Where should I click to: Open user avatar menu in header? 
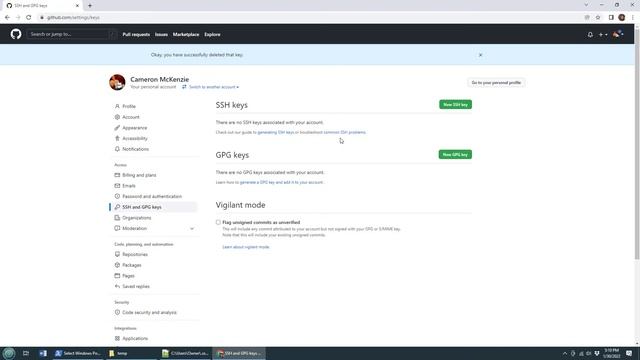pos(618,34)
